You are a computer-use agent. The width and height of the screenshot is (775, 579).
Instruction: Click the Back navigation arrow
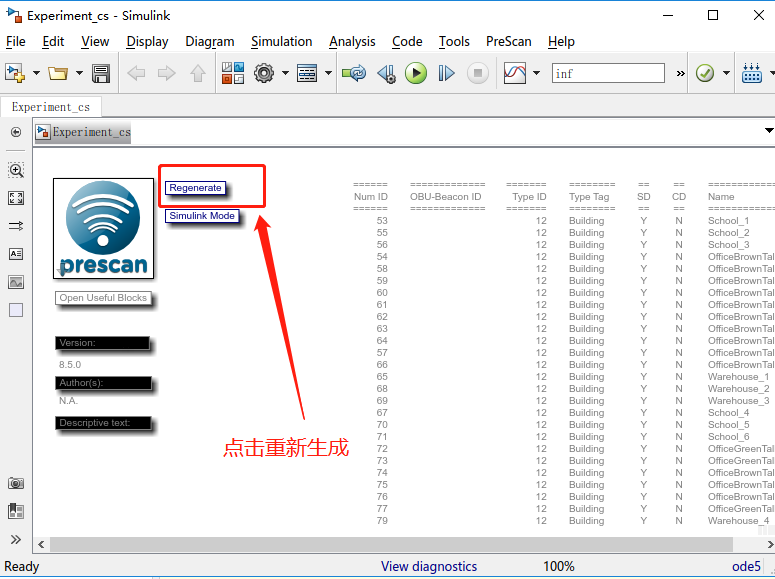tap(136, 73)
